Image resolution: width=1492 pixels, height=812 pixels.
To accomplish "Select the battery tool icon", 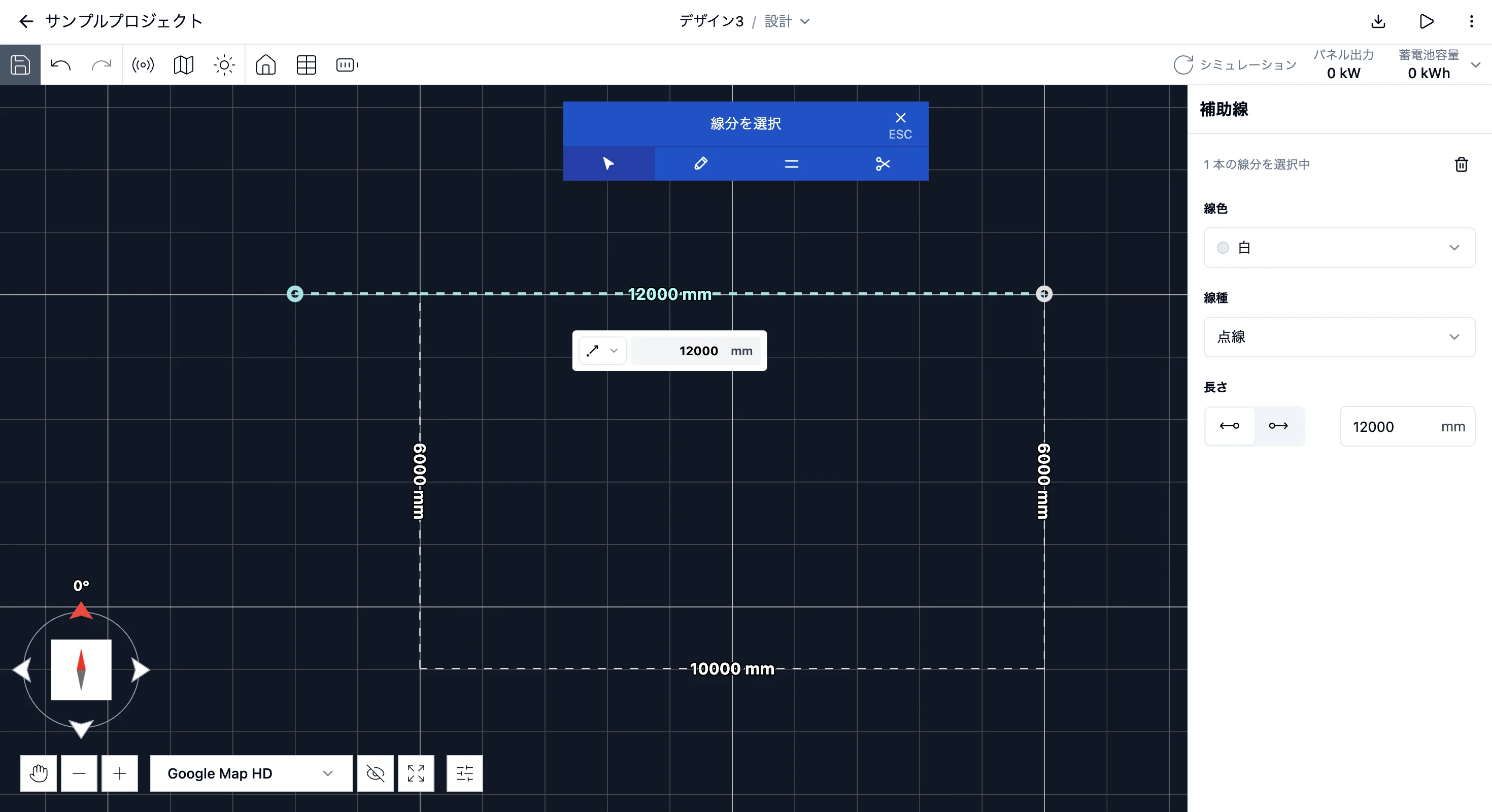I will 347,65.
